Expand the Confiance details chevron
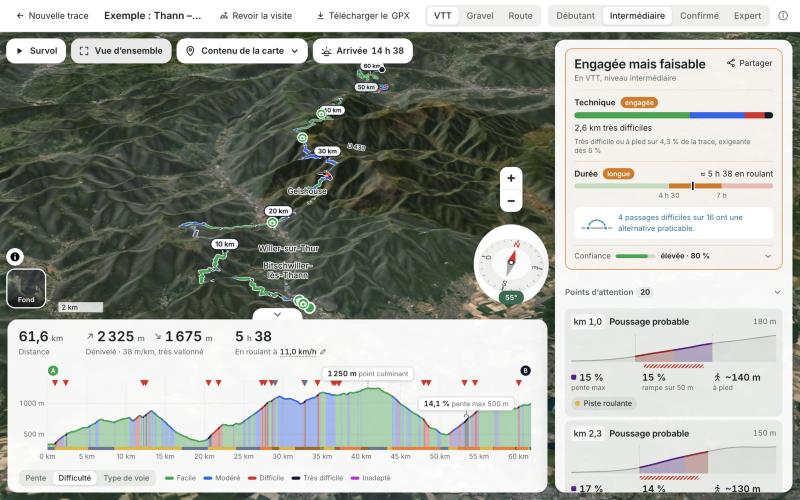Image resolution: width=800 pixels, height=500 pixels. [x=768, y=256]
